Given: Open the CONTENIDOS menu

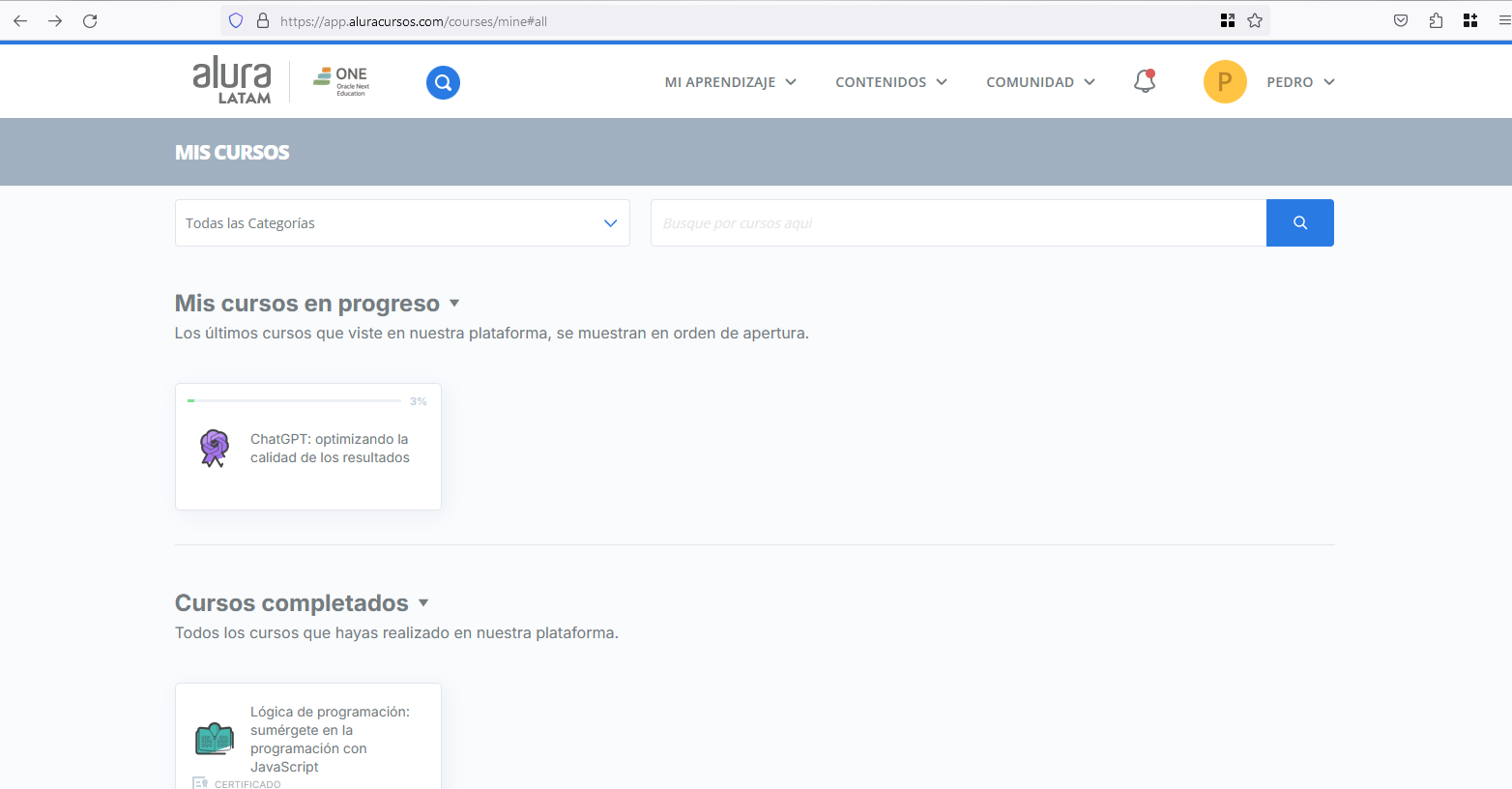Looking at the screenshot, I should [891, 82].
